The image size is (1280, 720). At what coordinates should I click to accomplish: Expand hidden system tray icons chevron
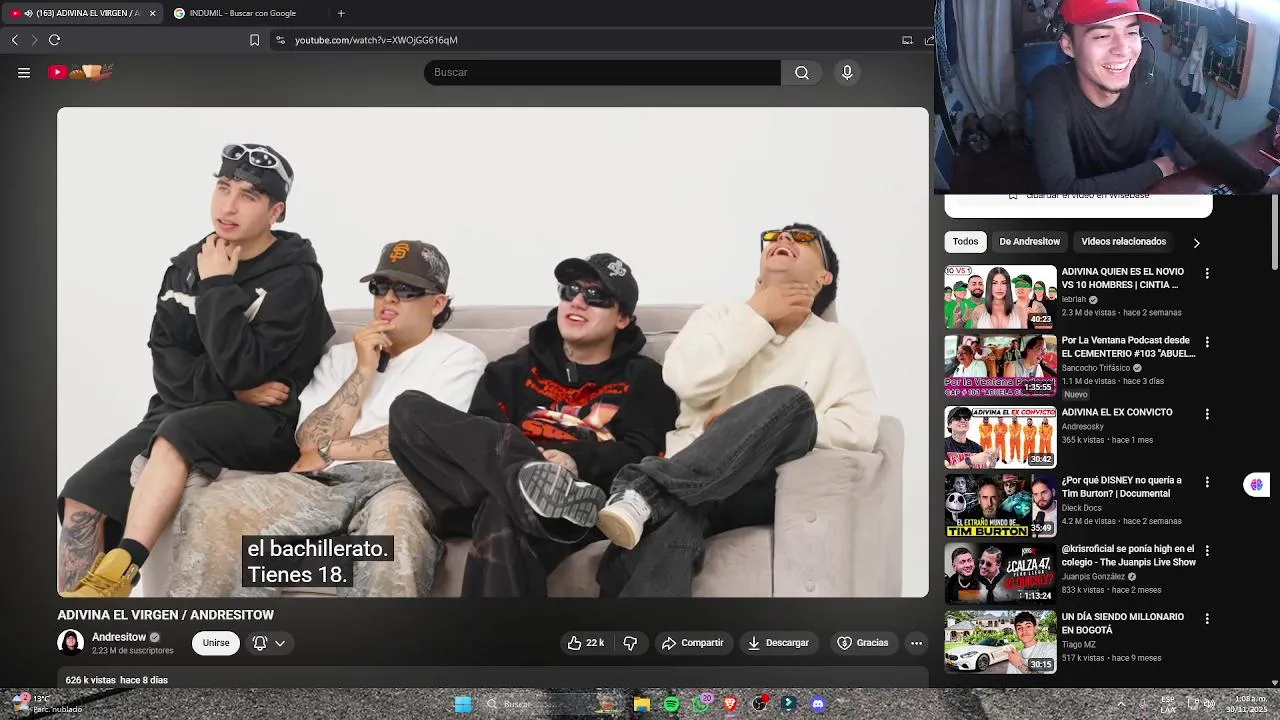pyautogui.click(x=1121, y=704)
